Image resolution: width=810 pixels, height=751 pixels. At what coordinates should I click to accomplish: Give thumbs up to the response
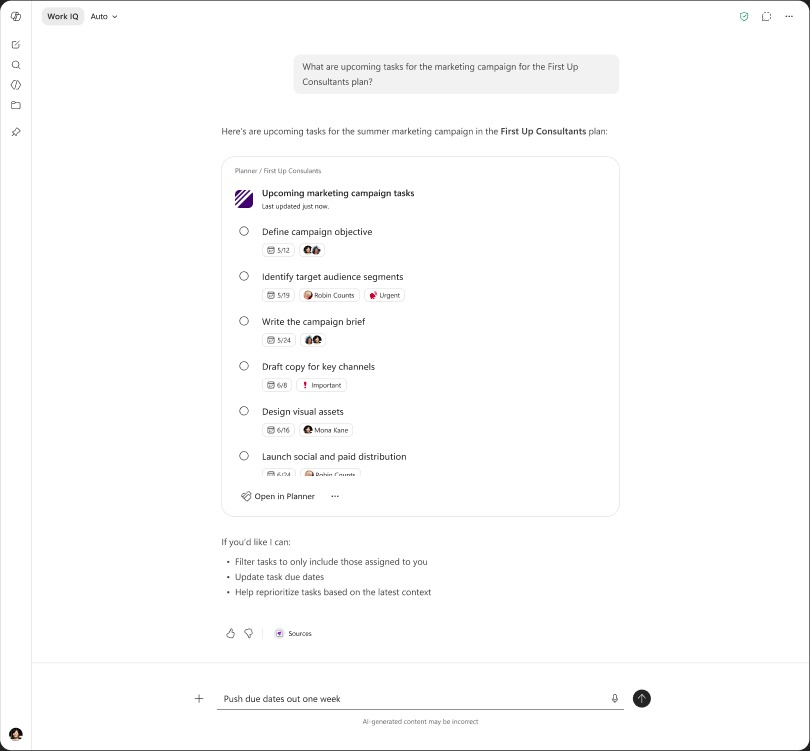pos(230,633)
